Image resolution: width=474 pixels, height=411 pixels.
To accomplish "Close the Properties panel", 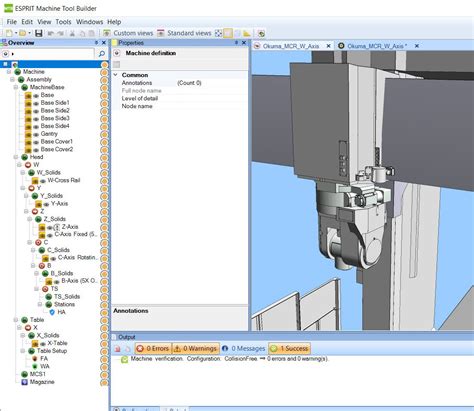I will (x=244, y=43).
